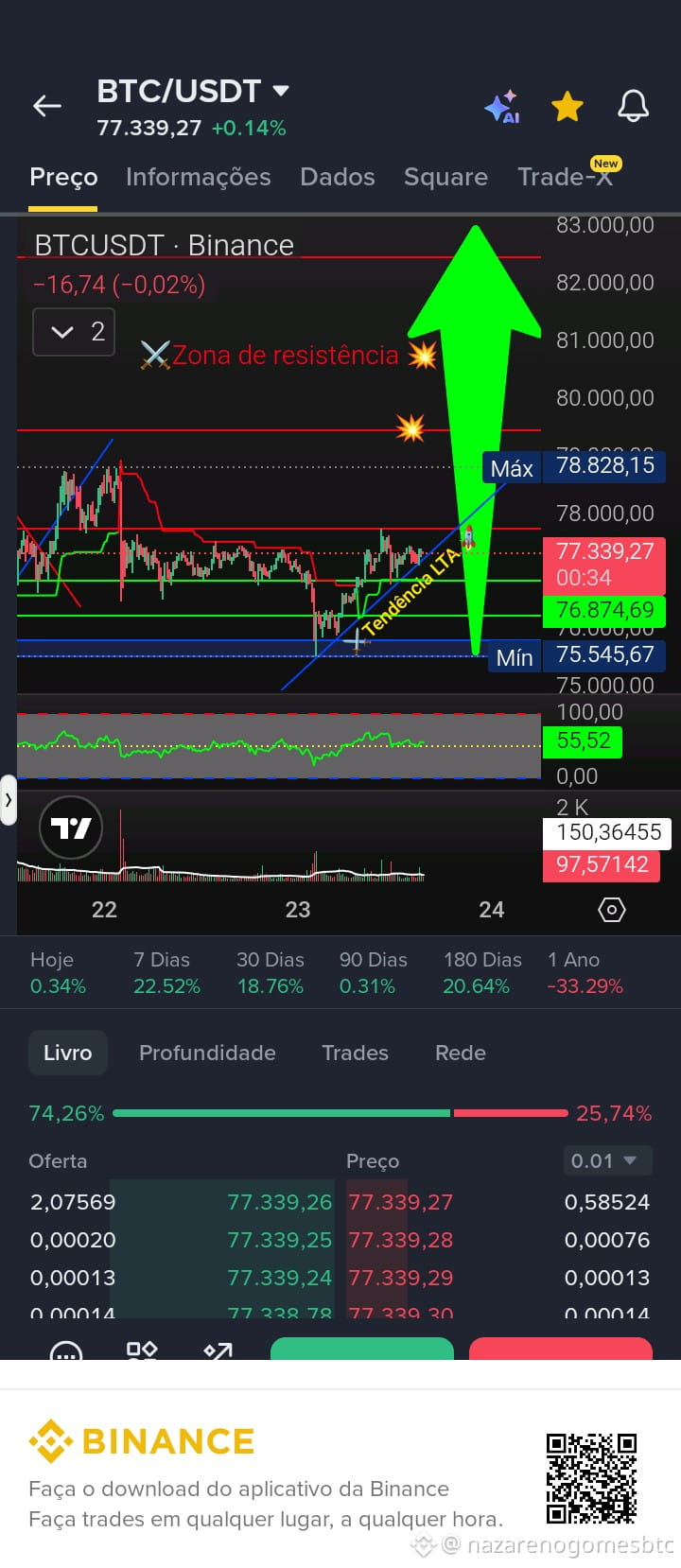681x1568 pixels.
Task: Expand the left side panel handle
Action: click(x=9, y=800)
